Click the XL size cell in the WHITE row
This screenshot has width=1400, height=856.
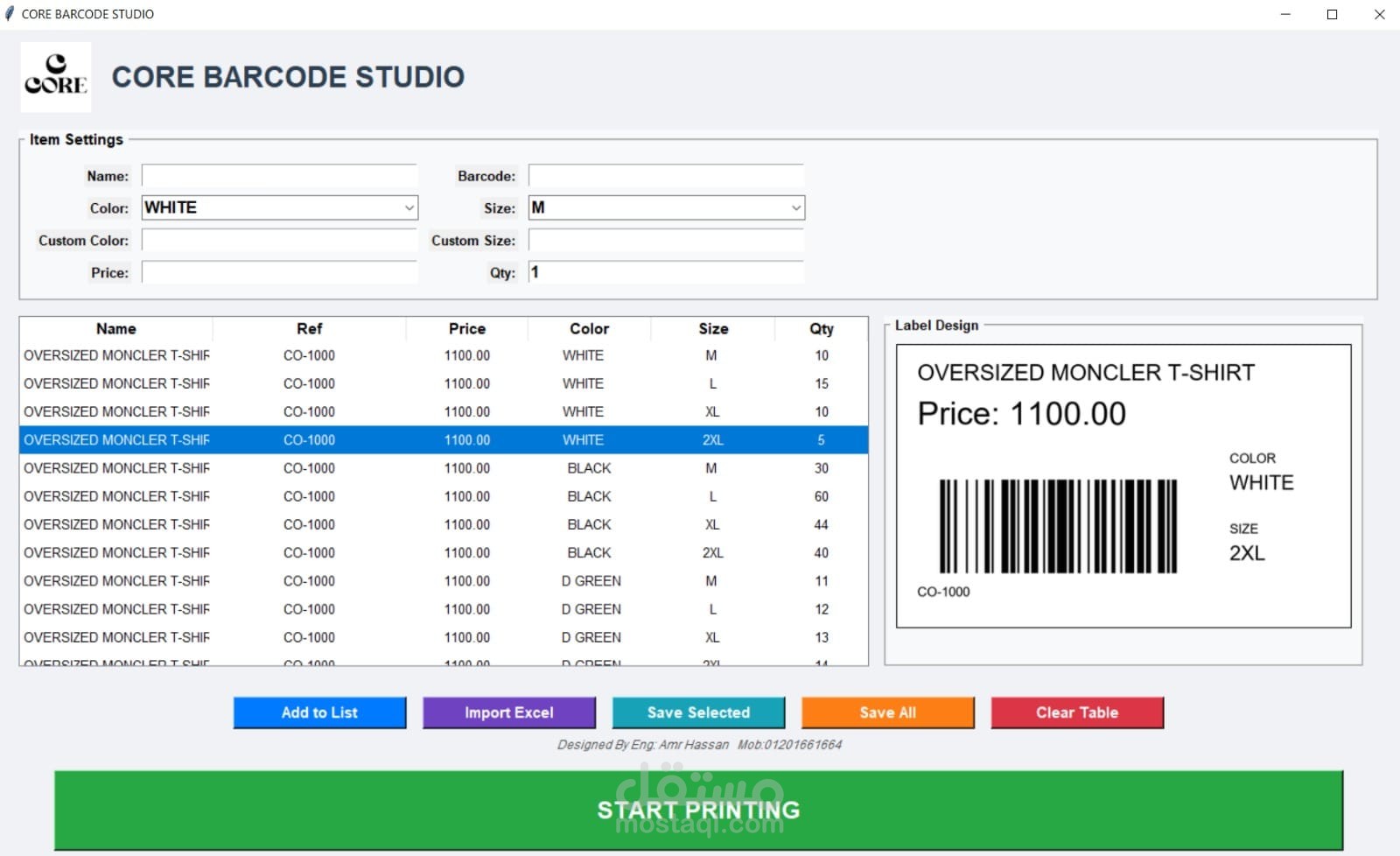[712, 411]
